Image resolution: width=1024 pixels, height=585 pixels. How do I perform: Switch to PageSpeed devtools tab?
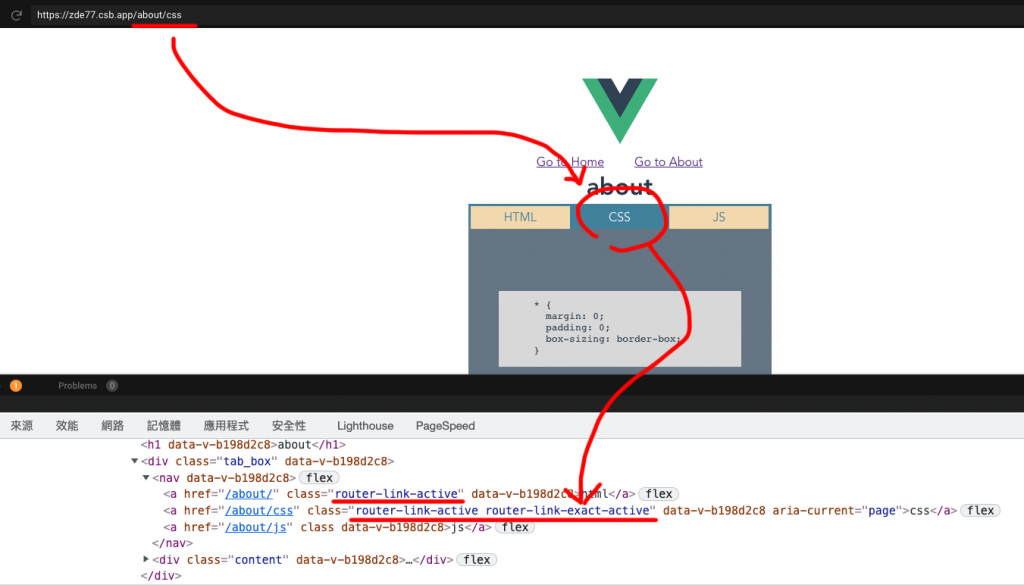[445, 426]
